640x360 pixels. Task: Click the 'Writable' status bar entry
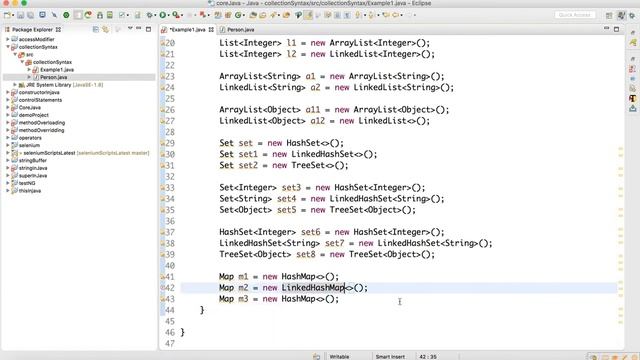(x=339, y=357)
